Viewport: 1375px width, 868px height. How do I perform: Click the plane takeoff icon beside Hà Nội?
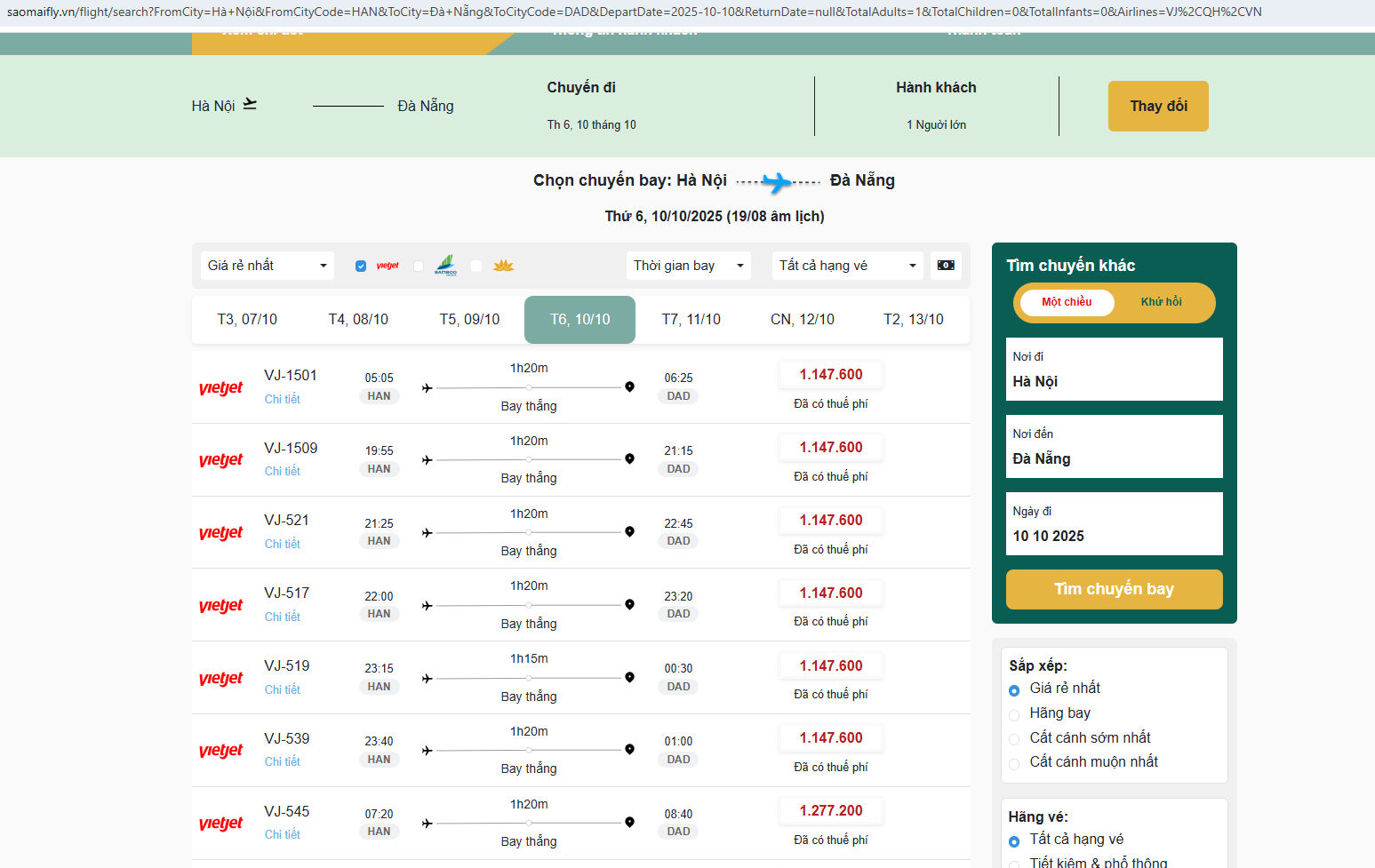click(x=250, y=105)
